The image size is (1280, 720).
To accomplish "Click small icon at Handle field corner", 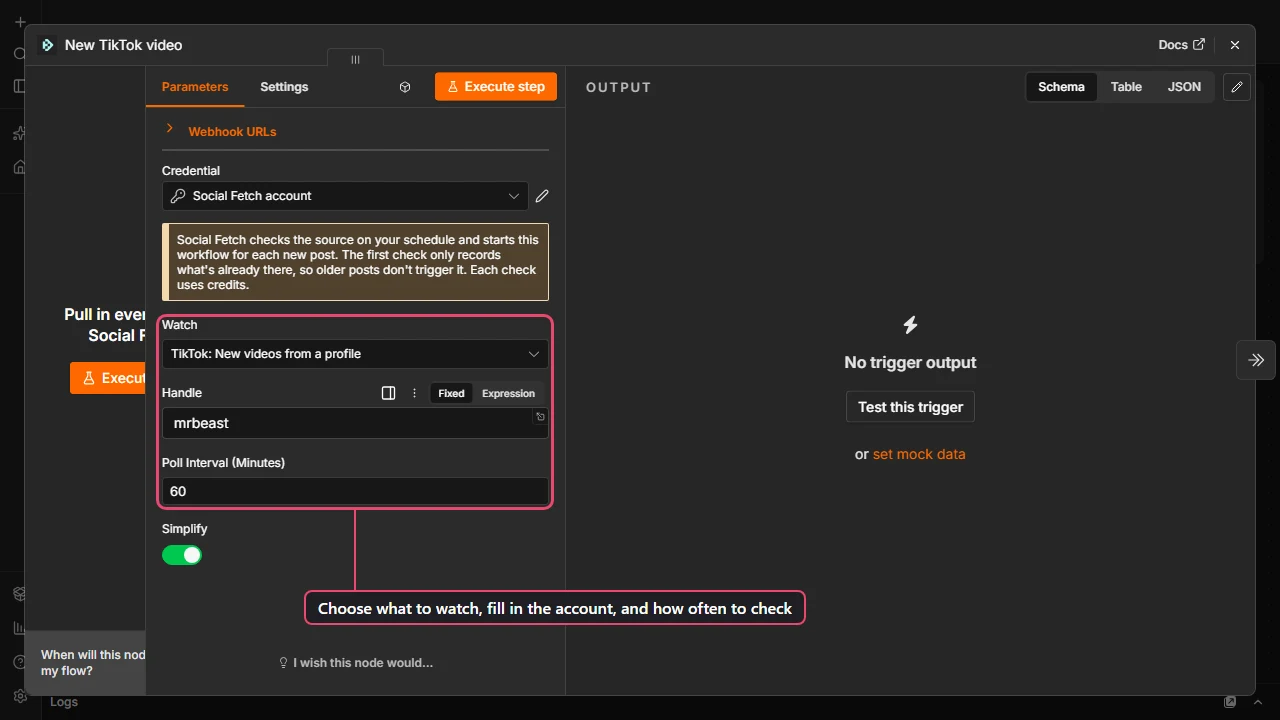I will coord(540,416).
